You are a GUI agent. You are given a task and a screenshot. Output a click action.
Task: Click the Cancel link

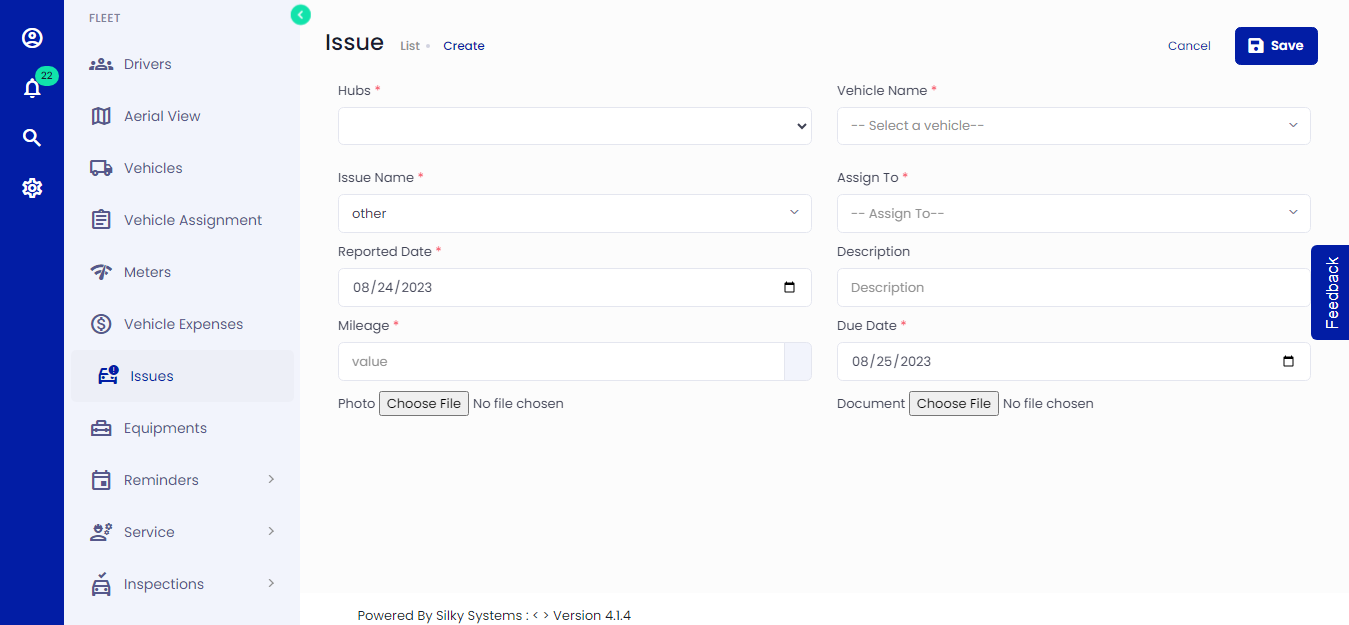1189,46
